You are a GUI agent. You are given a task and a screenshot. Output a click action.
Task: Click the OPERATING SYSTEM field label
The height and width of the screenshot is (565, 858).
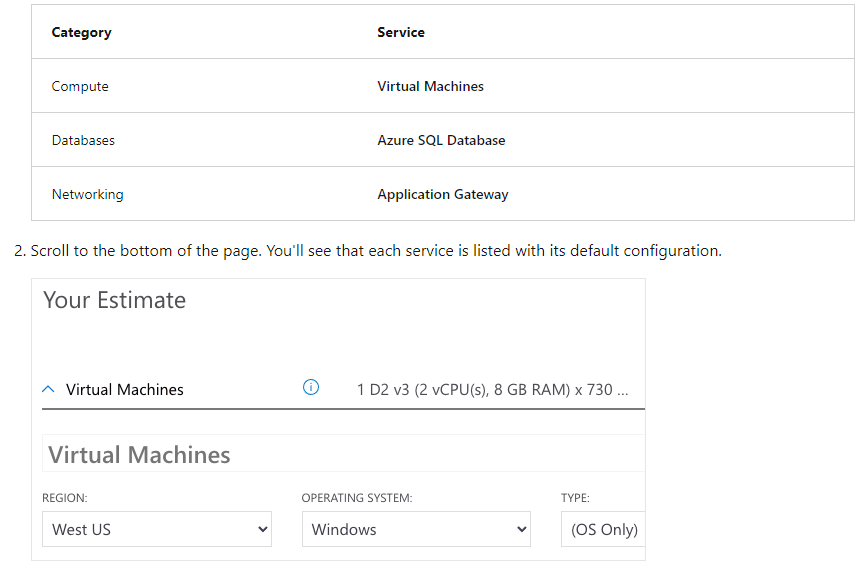(357, 498)
